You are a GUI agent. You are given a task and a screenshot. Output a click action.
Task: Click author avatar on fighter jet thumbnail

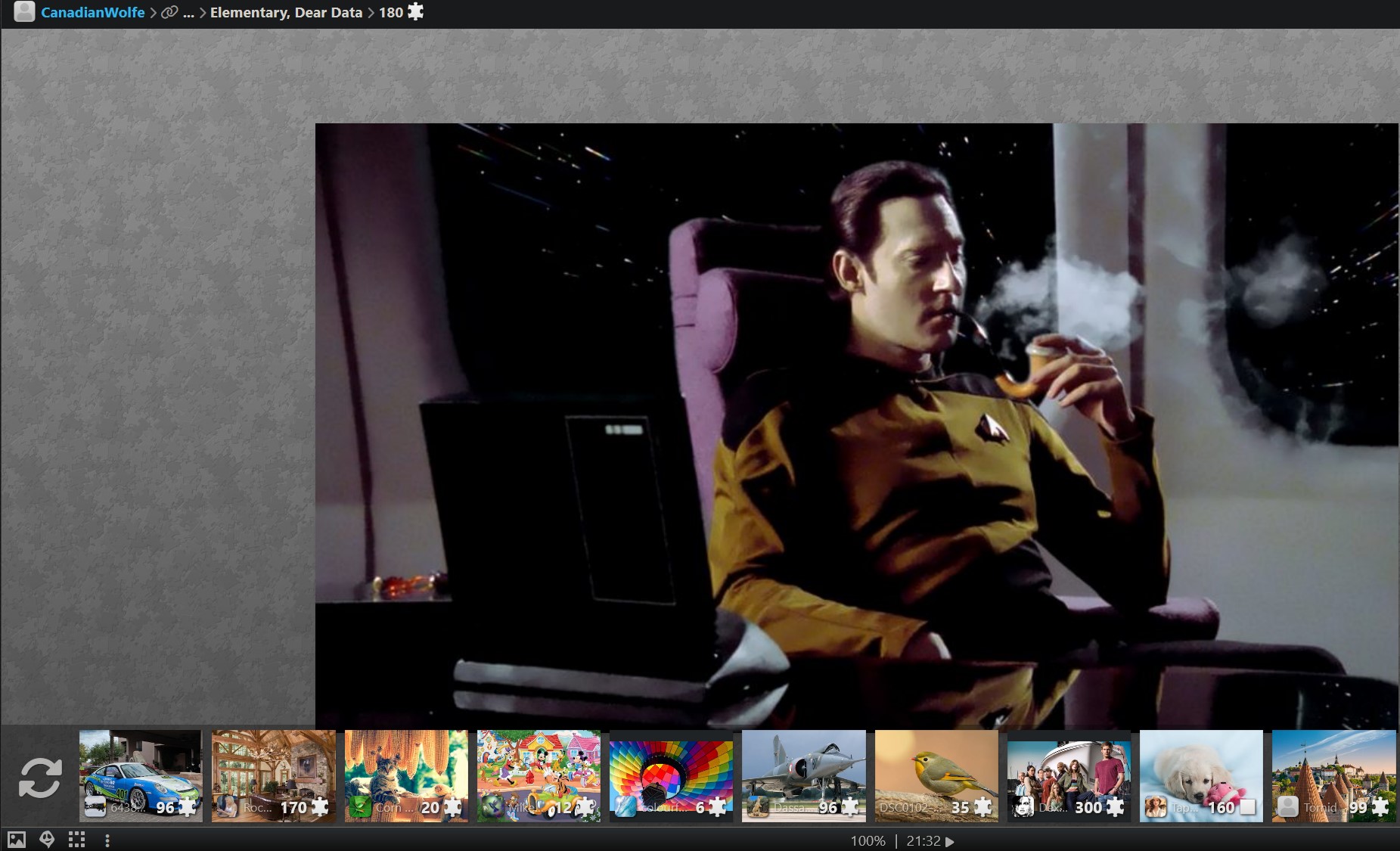click(x=757, y=807)
